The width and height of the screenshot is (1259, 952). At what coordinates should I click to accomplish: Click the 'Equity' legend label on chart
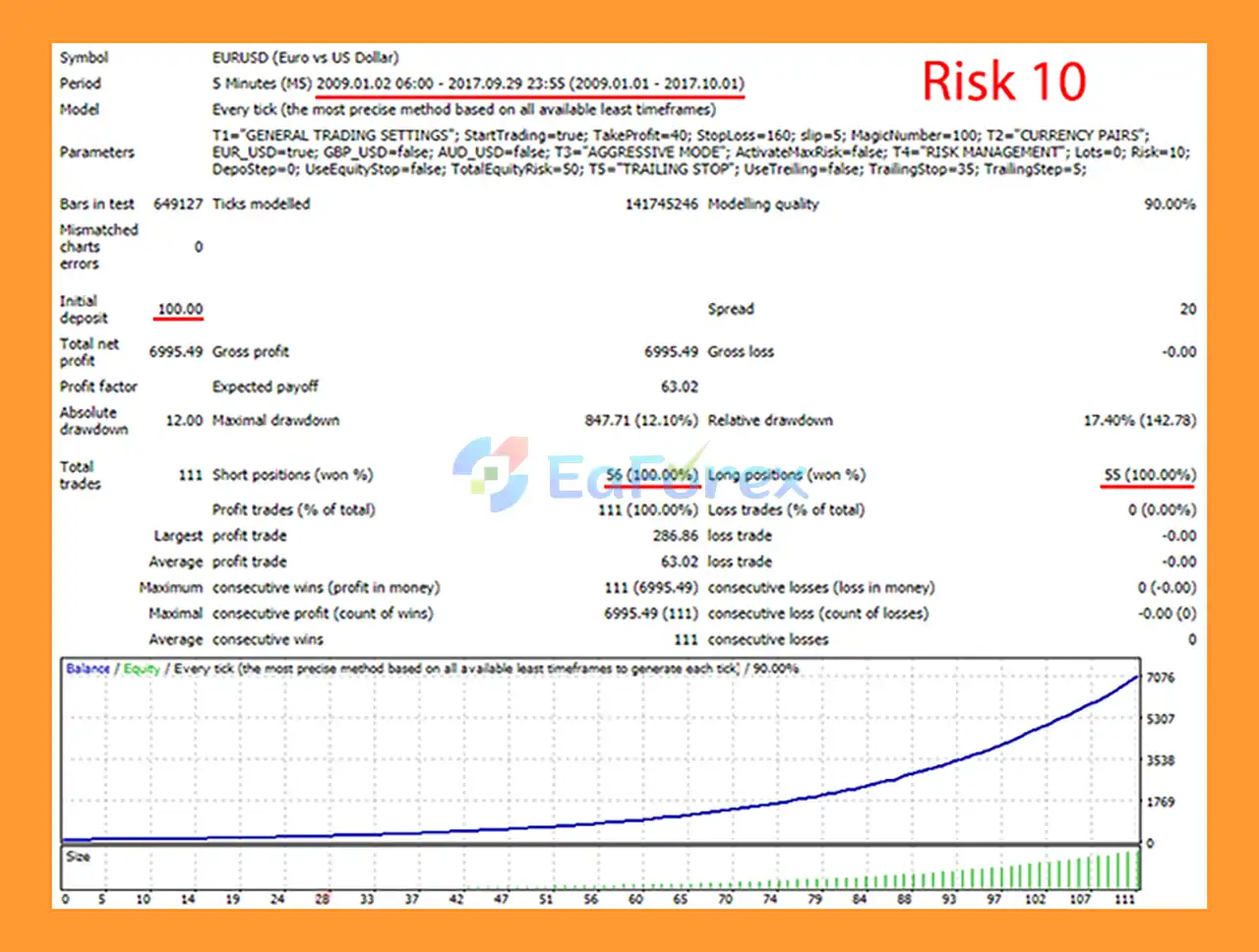[x=142, y=669]
